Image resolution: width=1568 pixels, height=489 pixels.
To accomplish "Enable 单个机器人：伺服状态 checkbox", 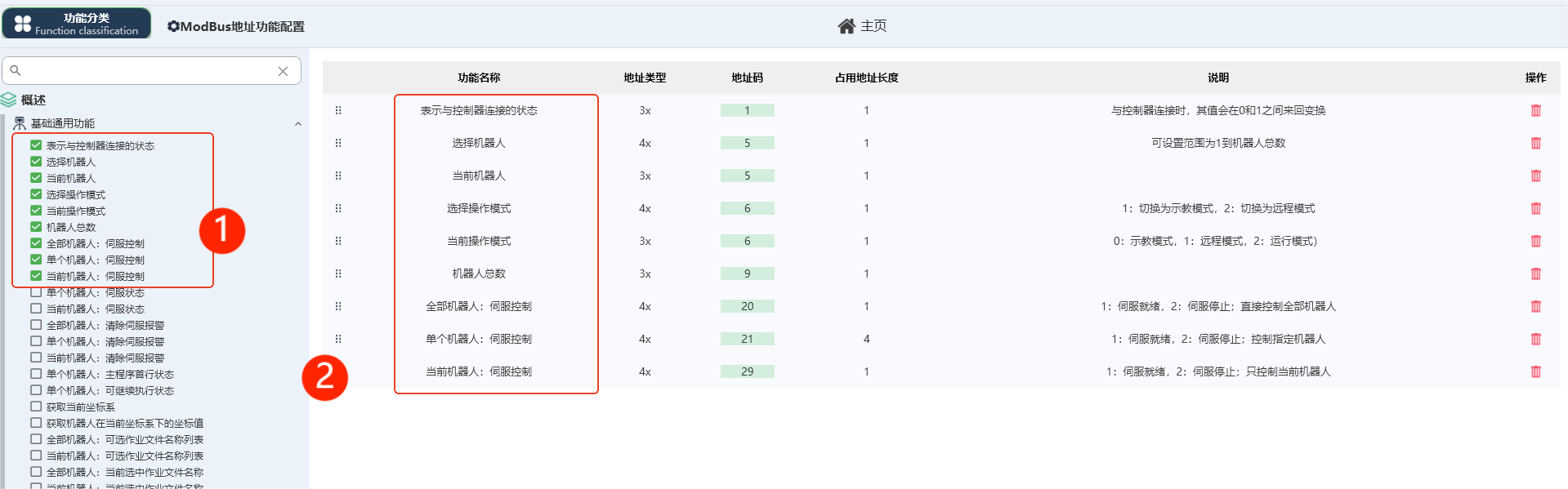I will [36, 292].
